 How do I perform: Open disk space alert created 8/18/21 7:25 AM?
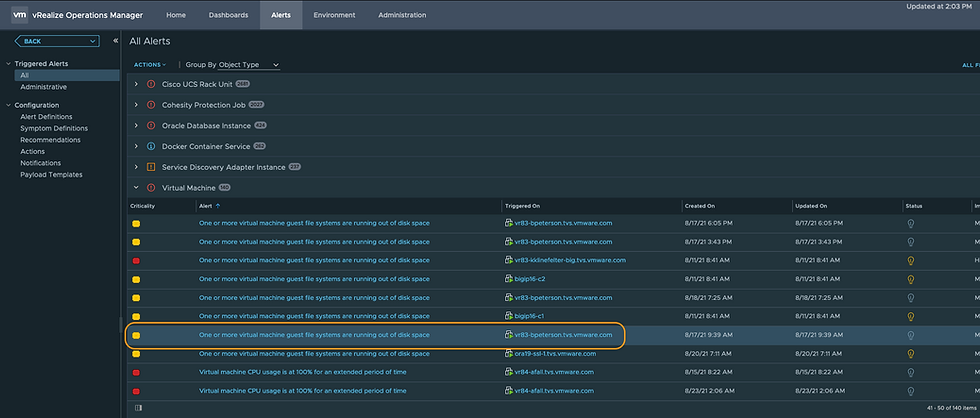click(x=314, y=297)
